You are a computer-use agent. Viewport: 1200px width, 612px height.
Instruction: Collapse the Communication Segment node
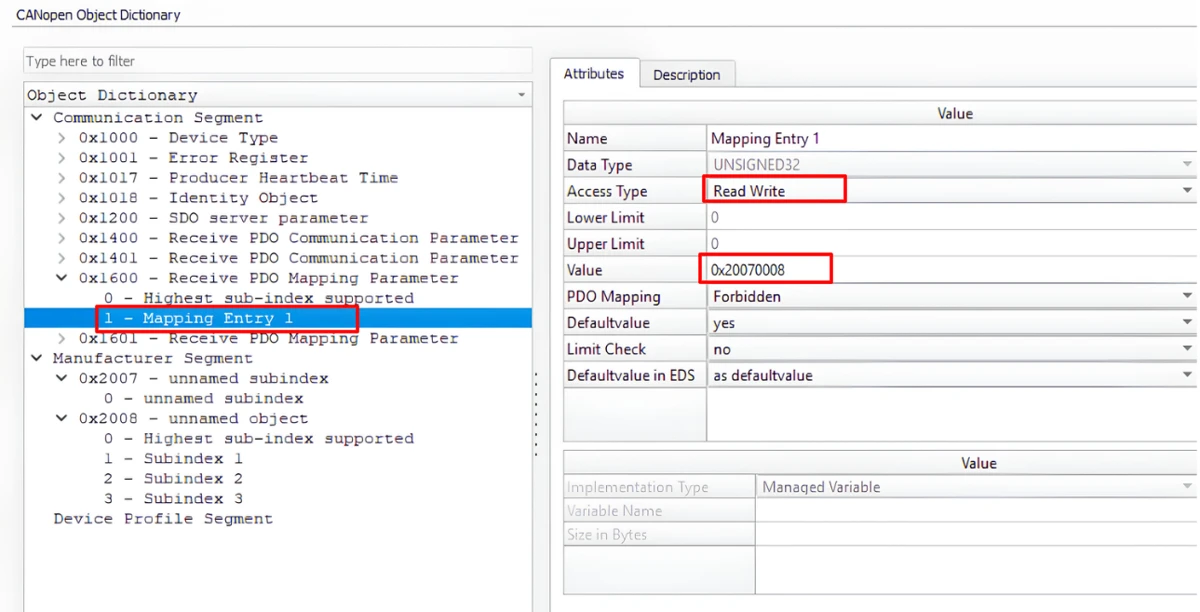[x=37, y=118]
